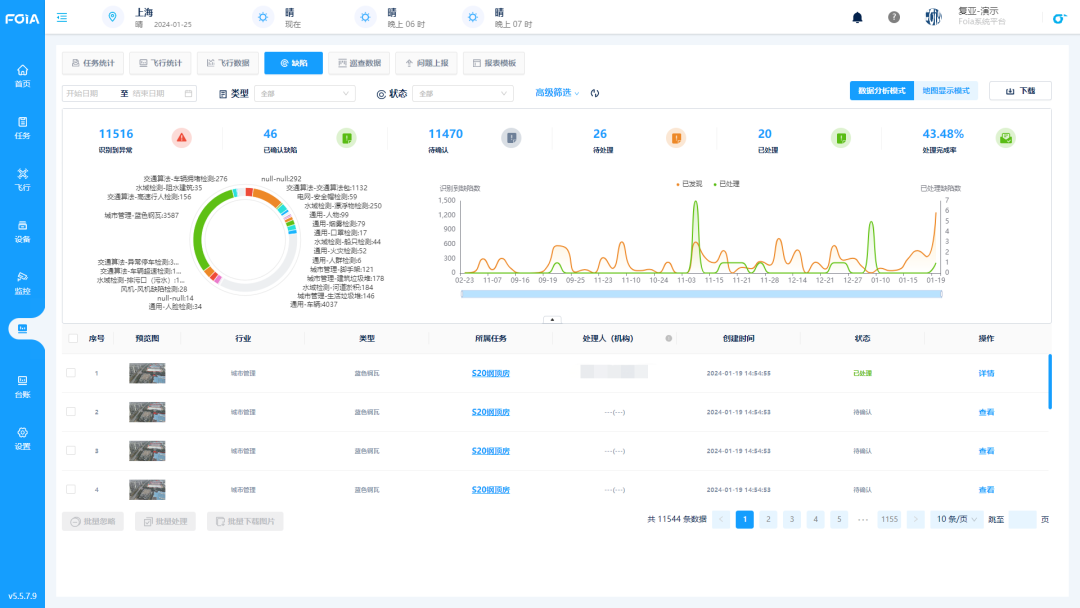
Task: Open the 飞行 (flight) sidebar icon
Action: (22, 178)
